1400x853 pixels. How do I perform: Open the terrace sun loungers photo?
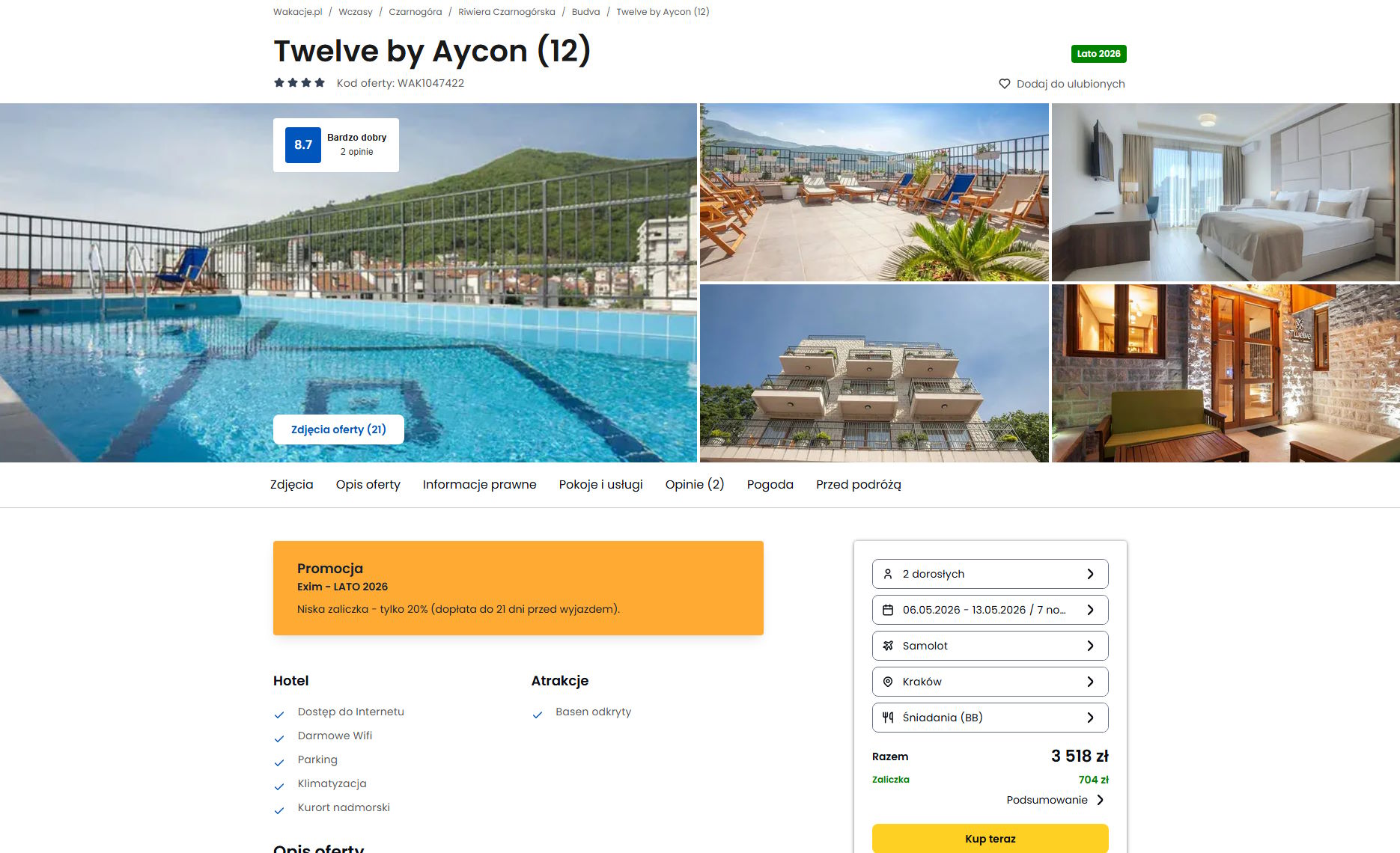click(x=874, y=192)
